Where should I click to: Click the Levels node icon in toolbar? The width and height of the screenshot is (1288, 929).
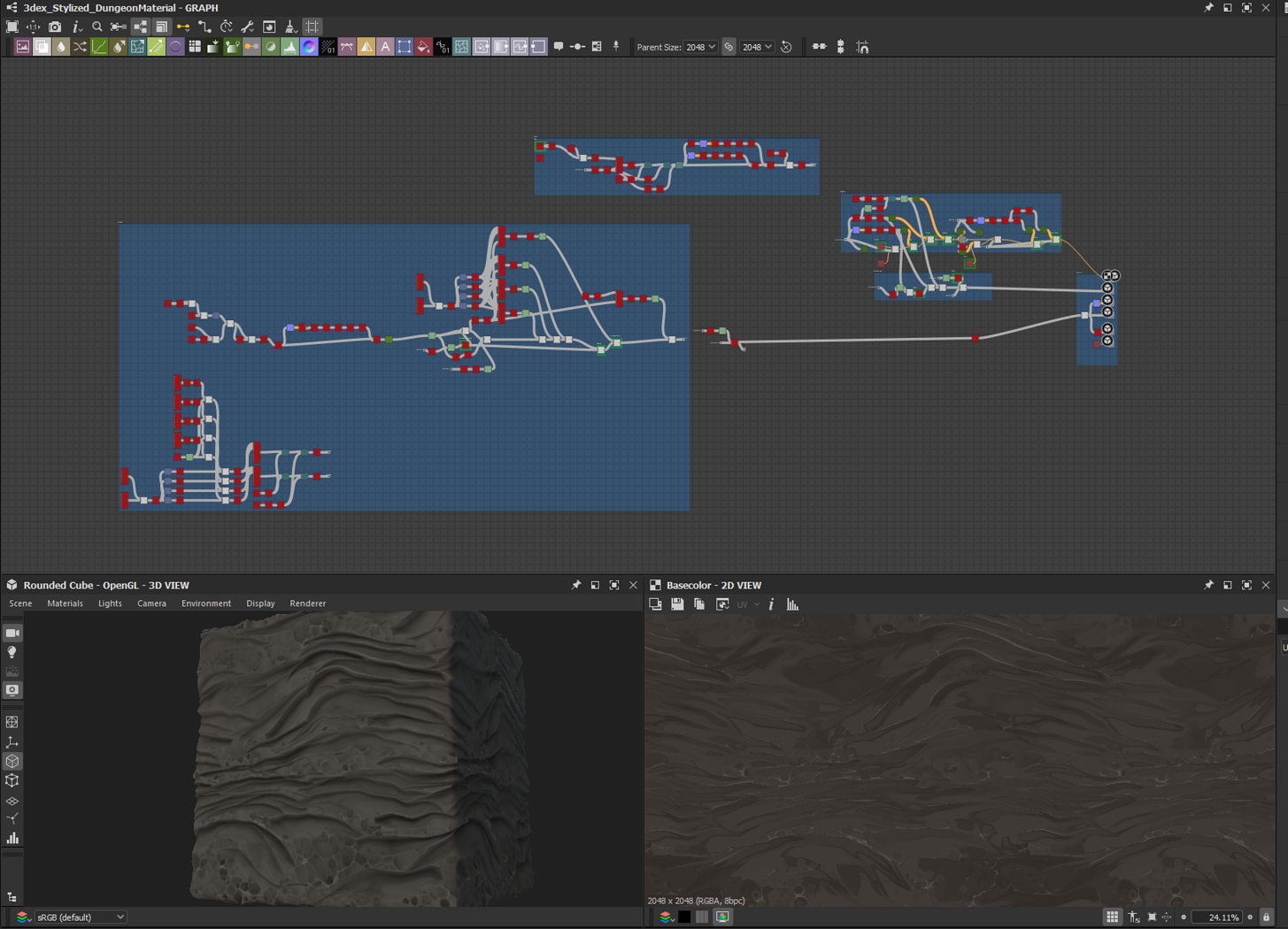tap(289, 47)
